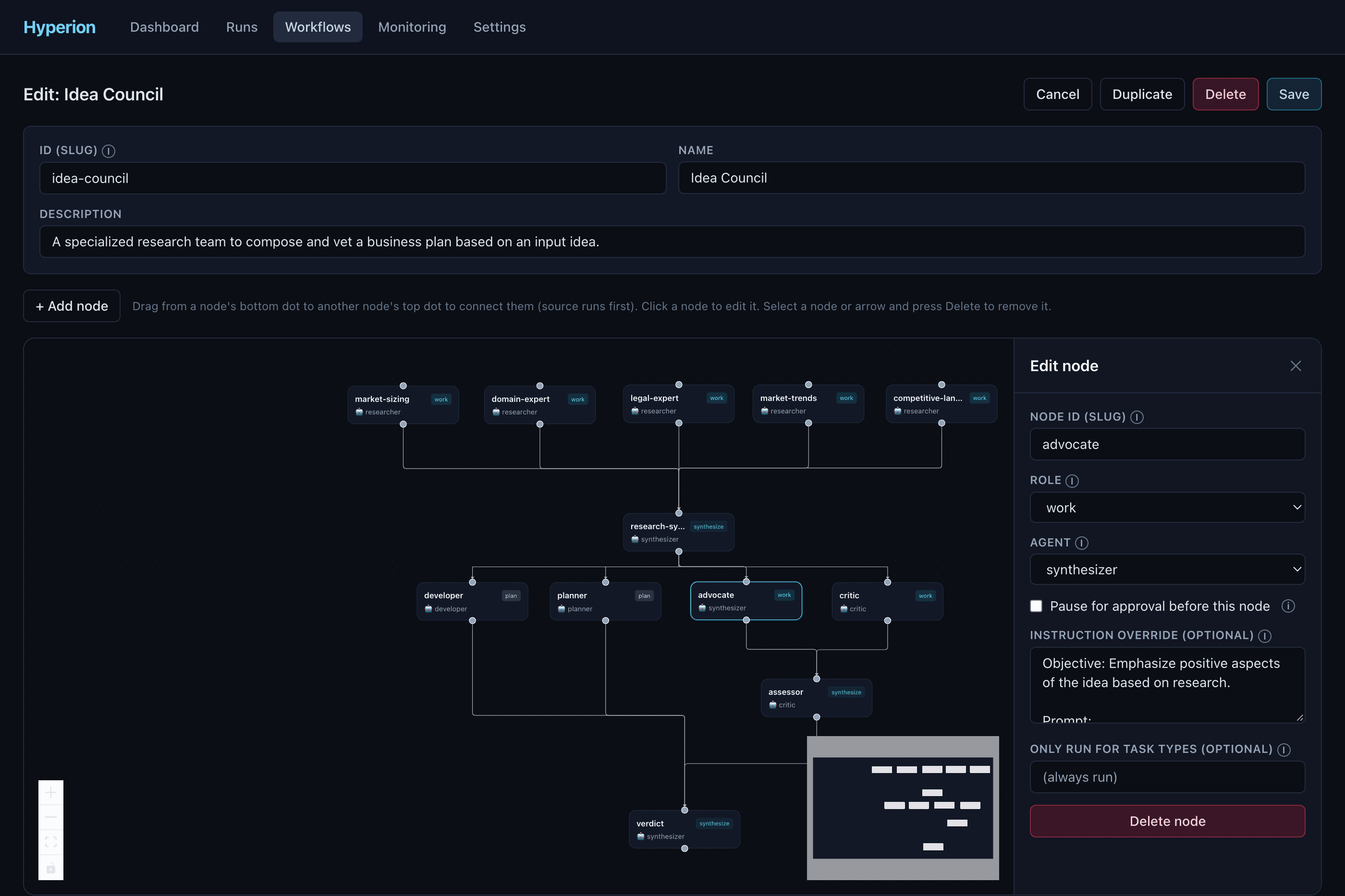Click the ID (SLUG) info icon
The width and height of the screenshot is (1345, 896).
pos(109,151)
